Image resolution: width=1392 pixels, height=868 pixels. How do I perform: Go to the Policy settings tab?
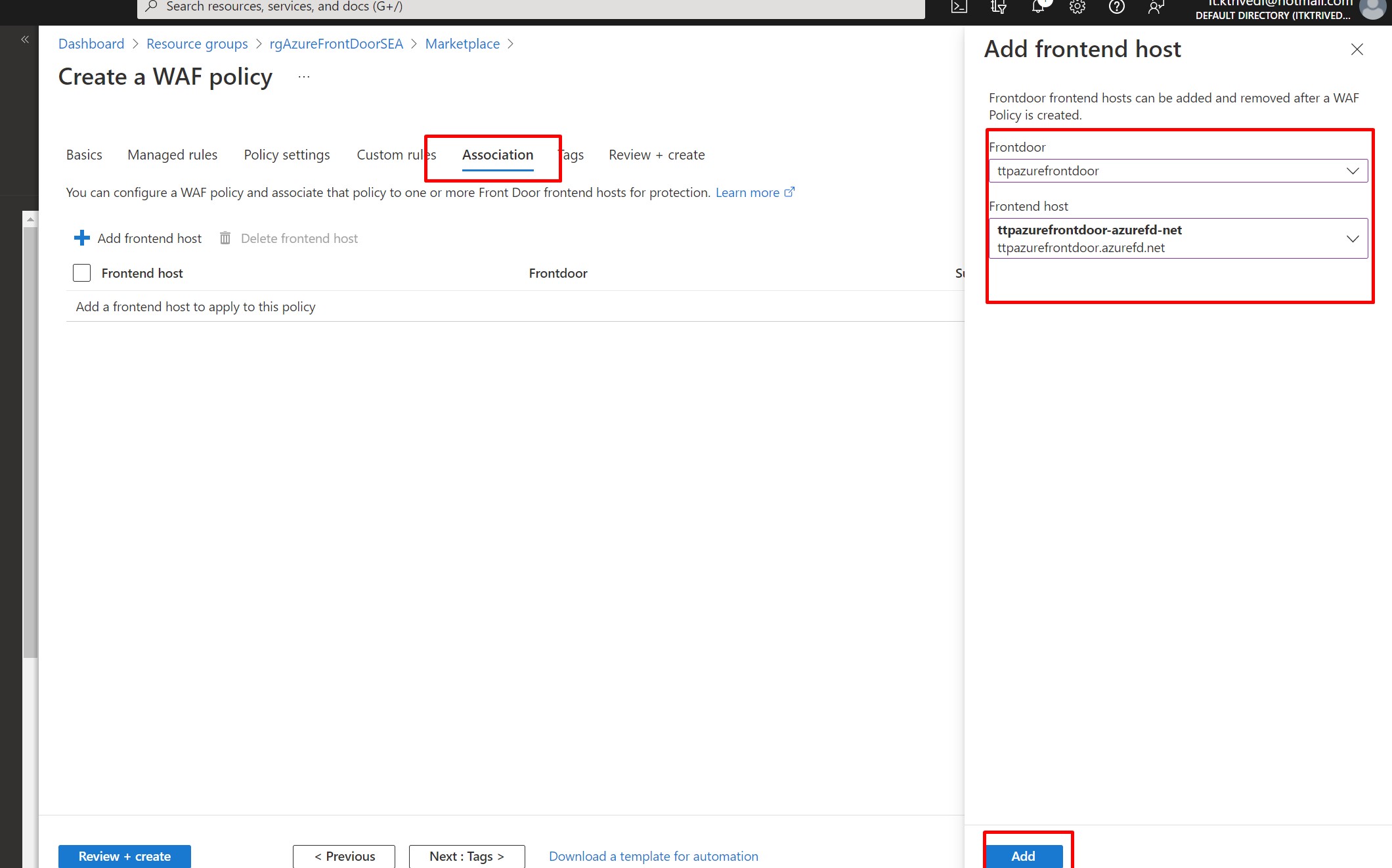[x=287, y=155]
